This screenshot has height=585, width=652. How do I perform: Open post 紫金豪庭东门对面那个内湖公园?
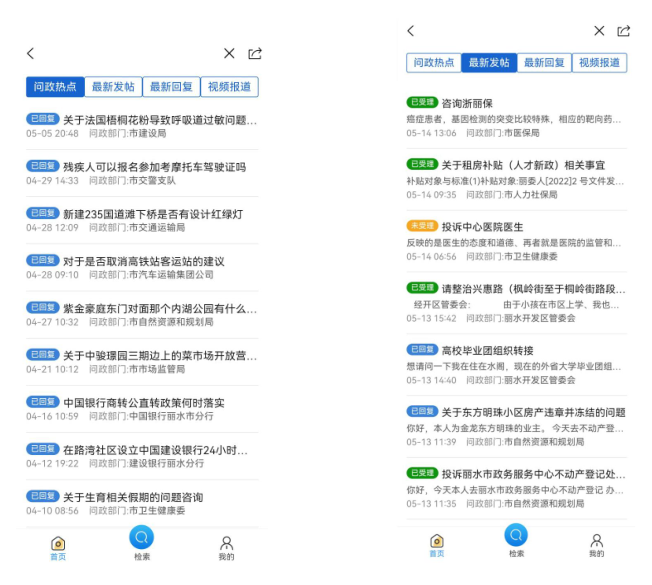coord(160,309)
